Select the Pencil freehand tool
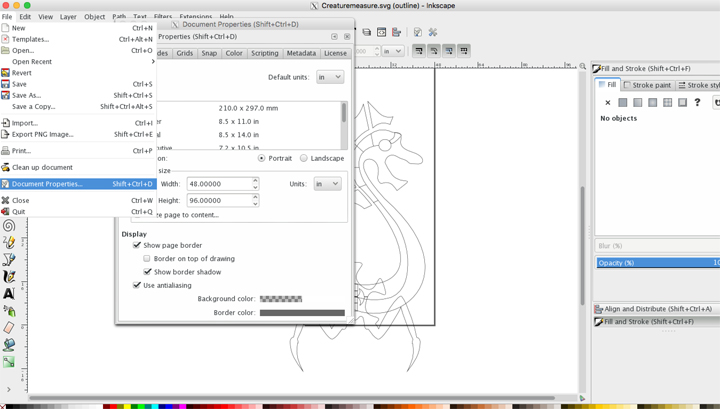The image size is (720, 409). [9, 242]
